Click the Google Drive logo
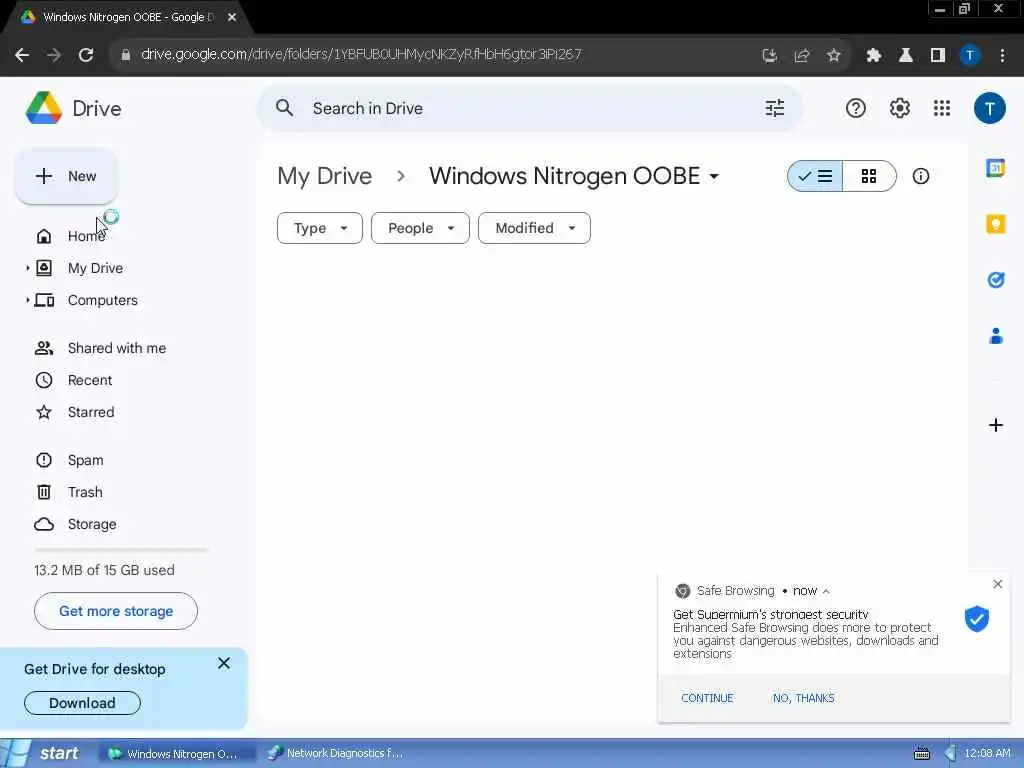 click(44, 108)
